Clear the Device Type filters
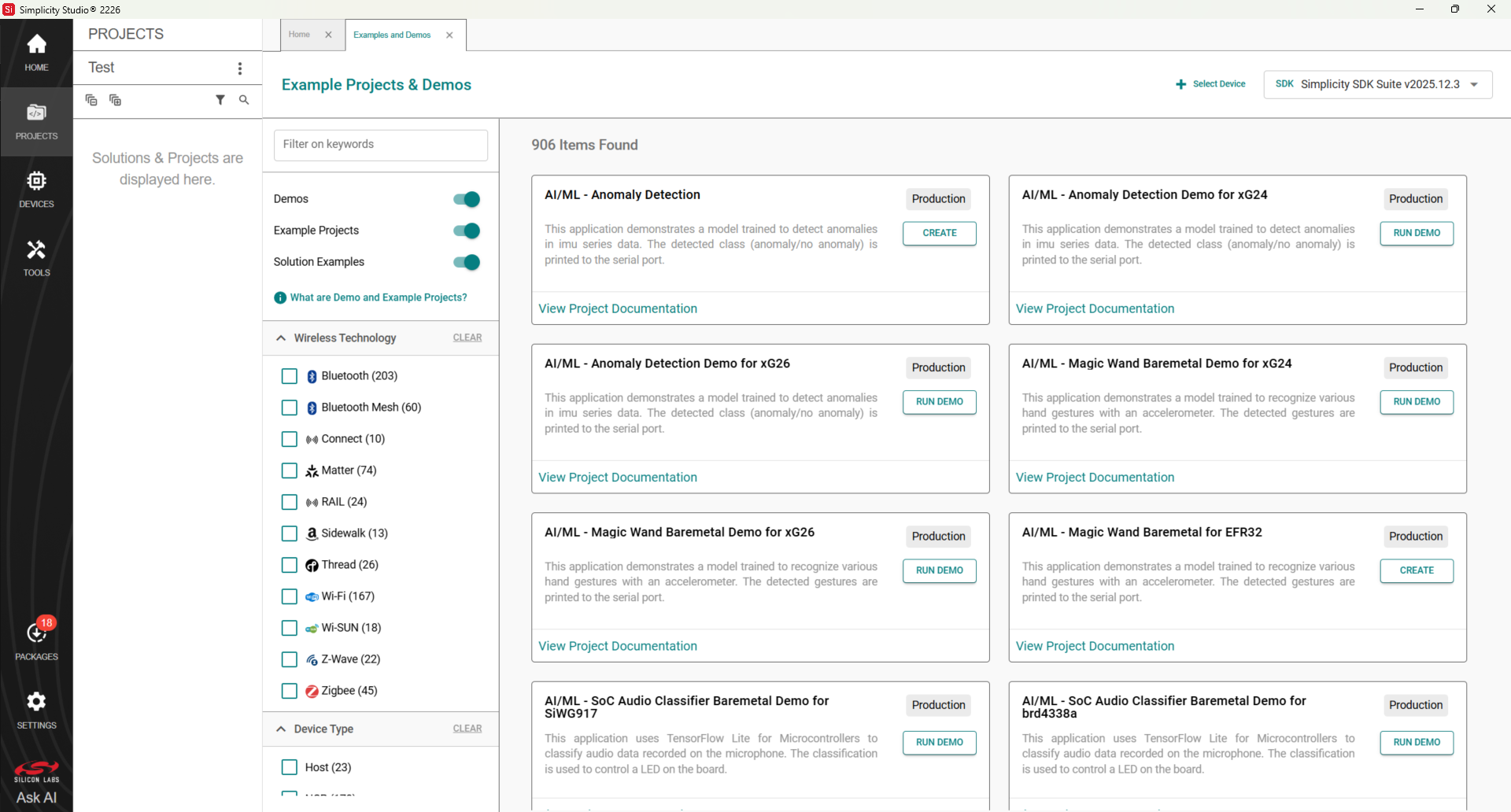The height and width of the screenshot is (812, 1511). click(467, 729)
